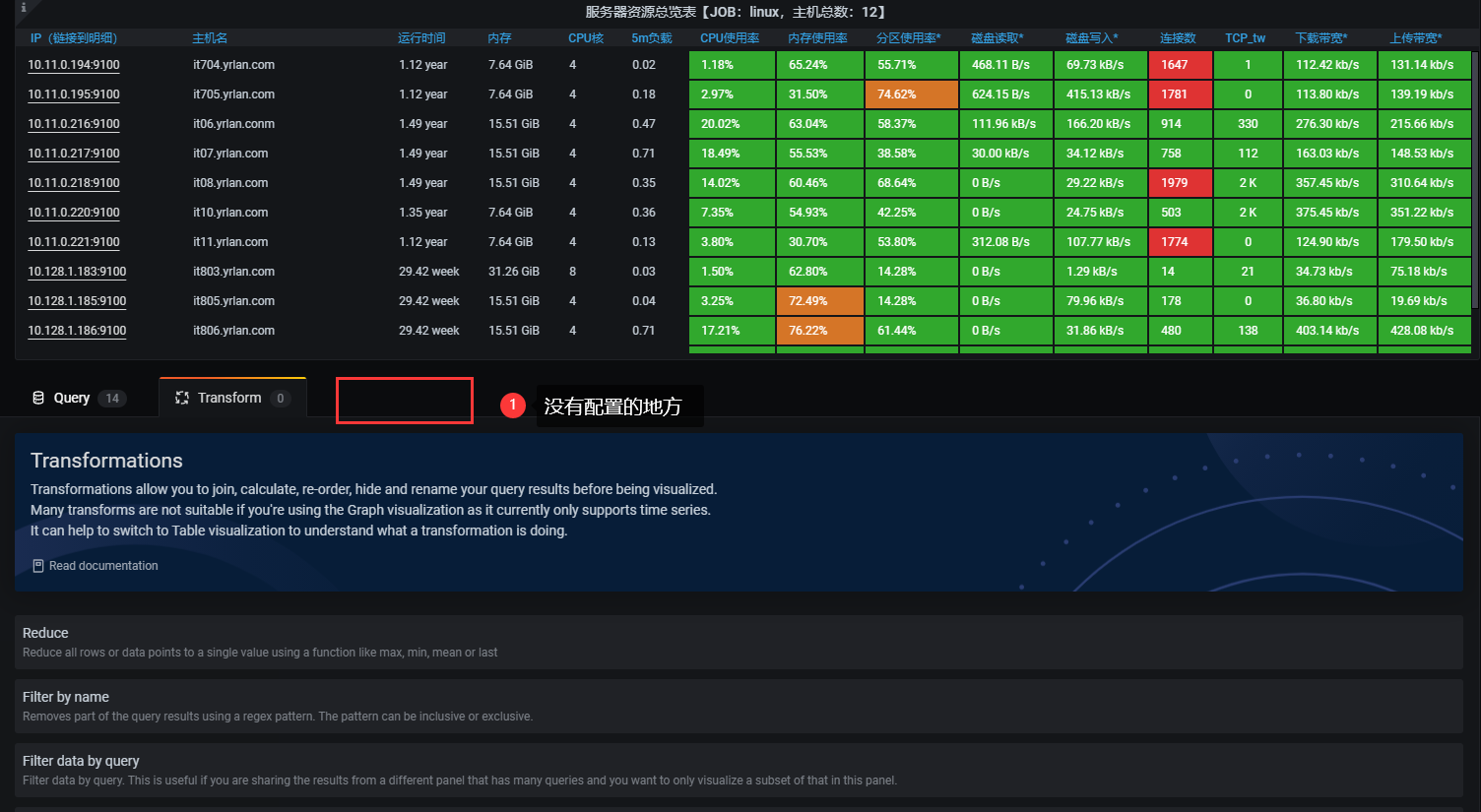Click the orange 72.49% memory cell
The width and height of the screenshot is (1481, 812).
click(820, 301)
